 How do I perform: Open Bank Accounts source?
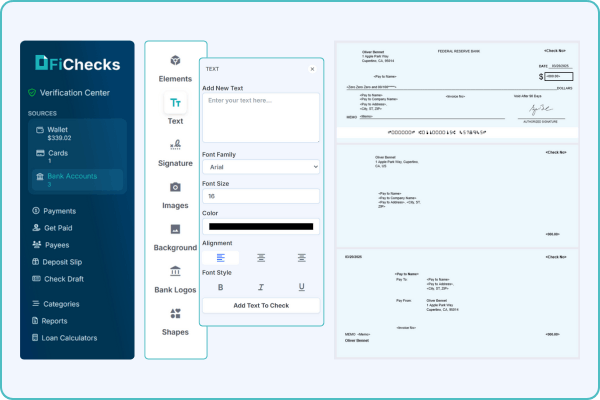tap(76, 176)
